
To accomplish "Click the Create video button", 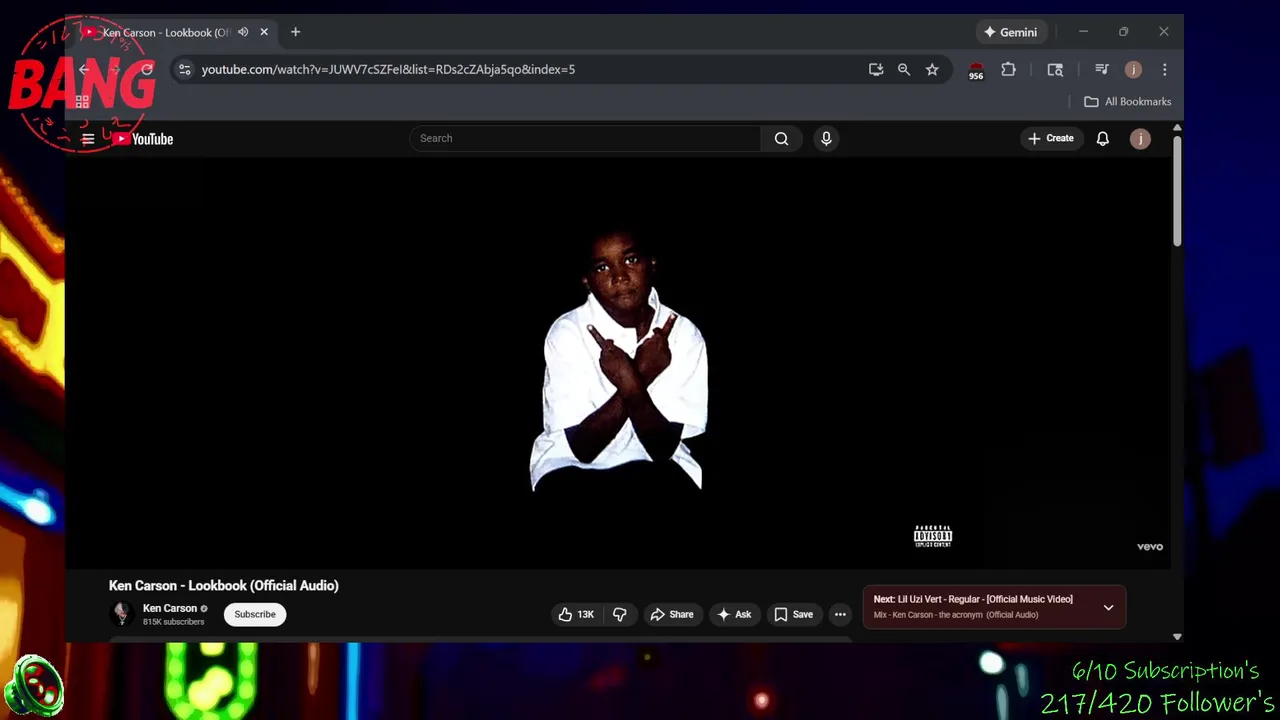I will tap(1050, 139).
